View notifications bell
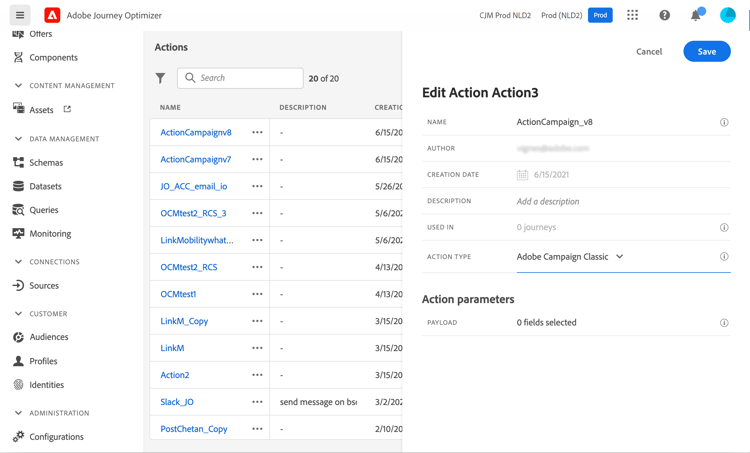The height and width of the screenshot is (453, 750). [696, 15]
